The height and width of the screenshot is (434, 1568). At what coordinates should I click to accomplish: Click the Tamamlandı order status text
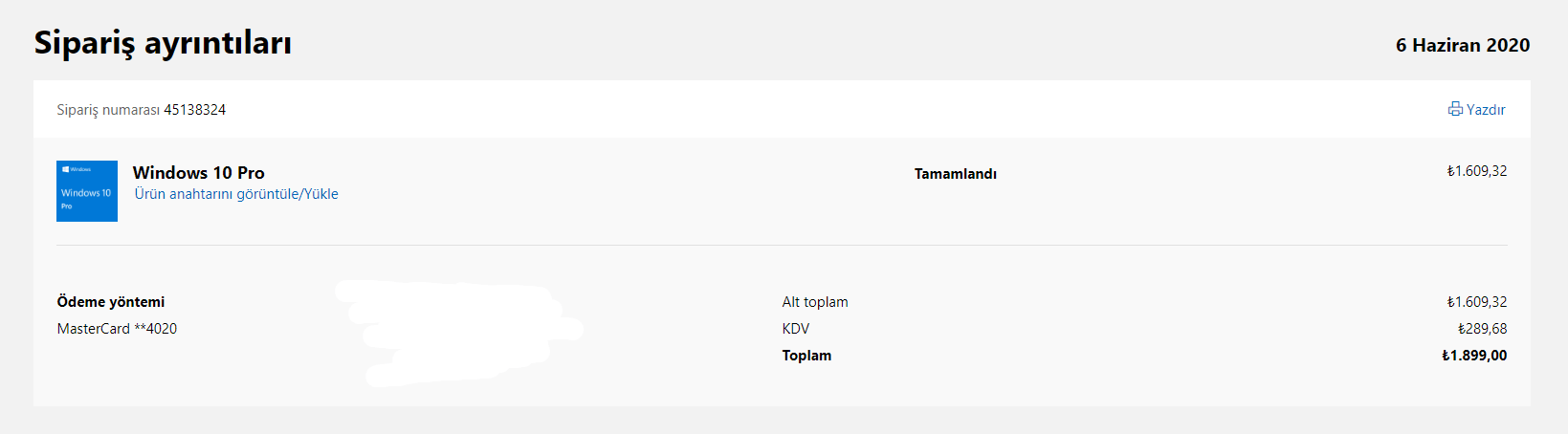[x=955, y=174]
